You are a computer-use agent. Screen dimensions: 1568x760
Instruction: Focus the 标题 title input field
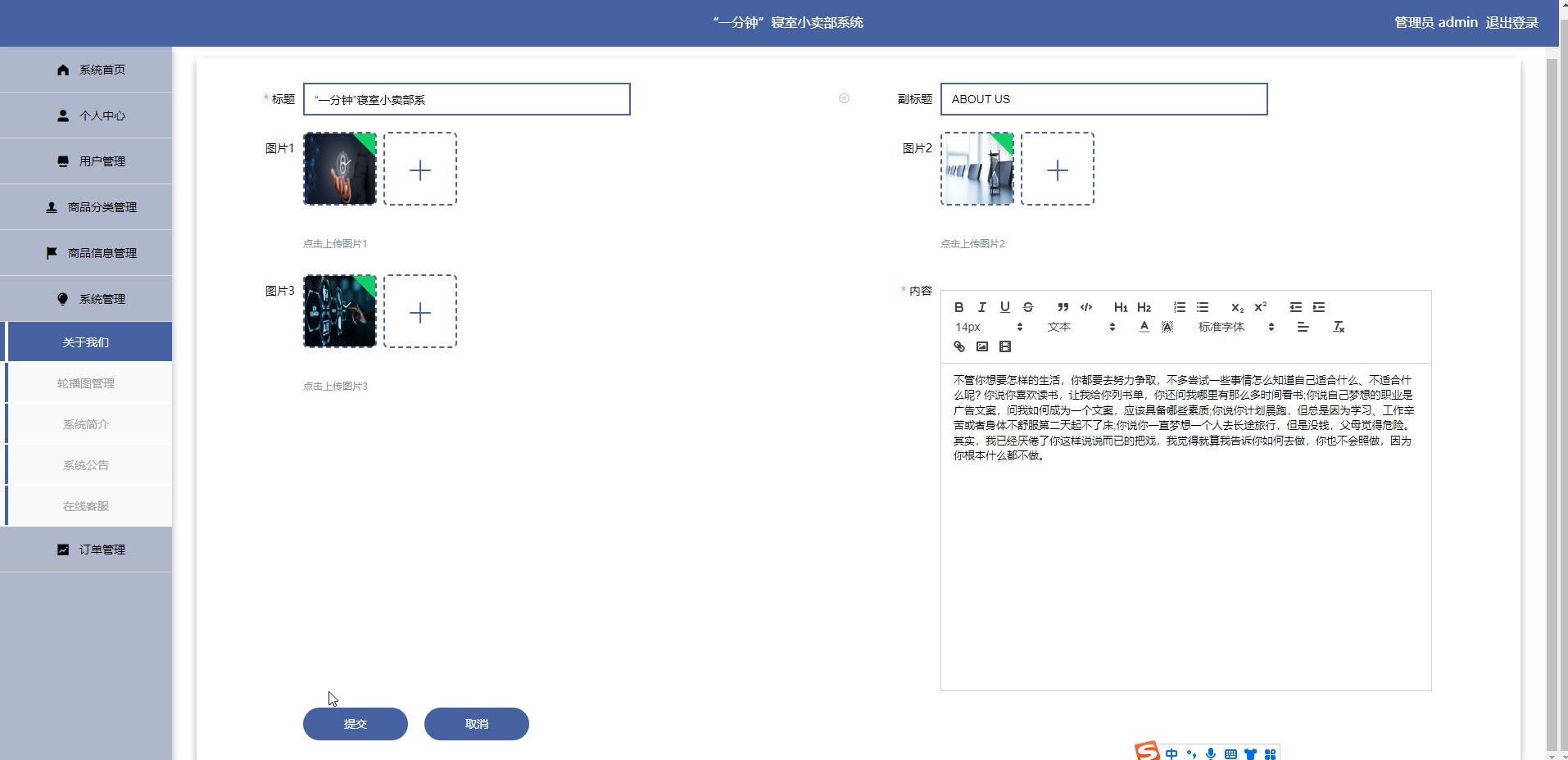point(467,99)
